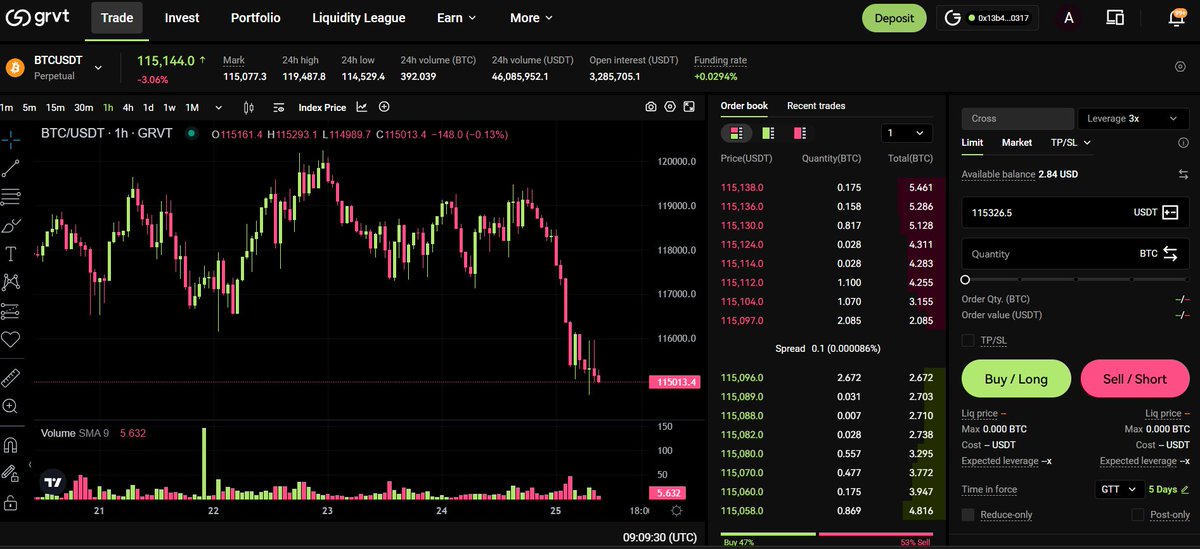
Task: Open the Fibonacci/horizontal lines tool
Action: pos(11,196)
